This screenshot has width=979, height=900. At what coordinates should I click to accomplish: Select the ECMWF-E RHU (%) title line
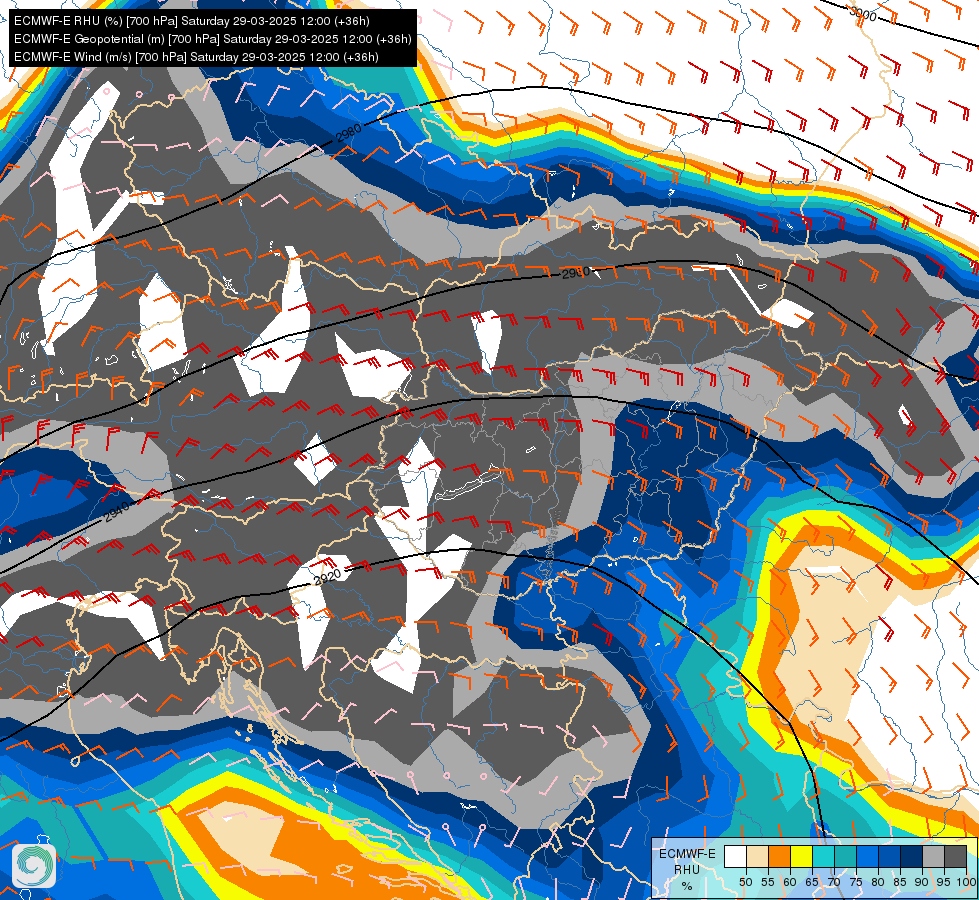tap(192, 21)
